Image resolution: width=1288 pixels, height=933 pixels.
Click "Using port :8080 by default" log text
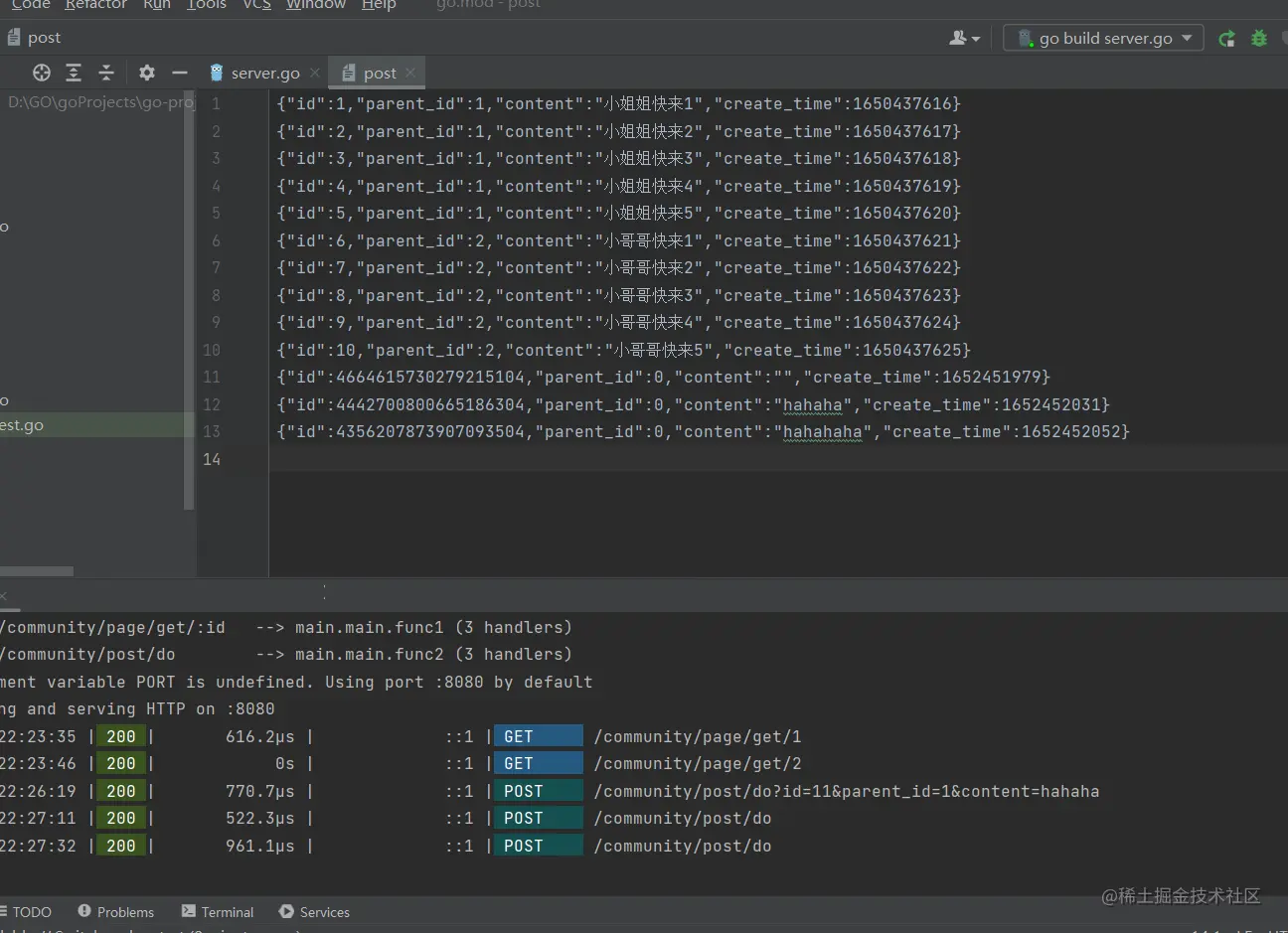[x=459, y=682]
